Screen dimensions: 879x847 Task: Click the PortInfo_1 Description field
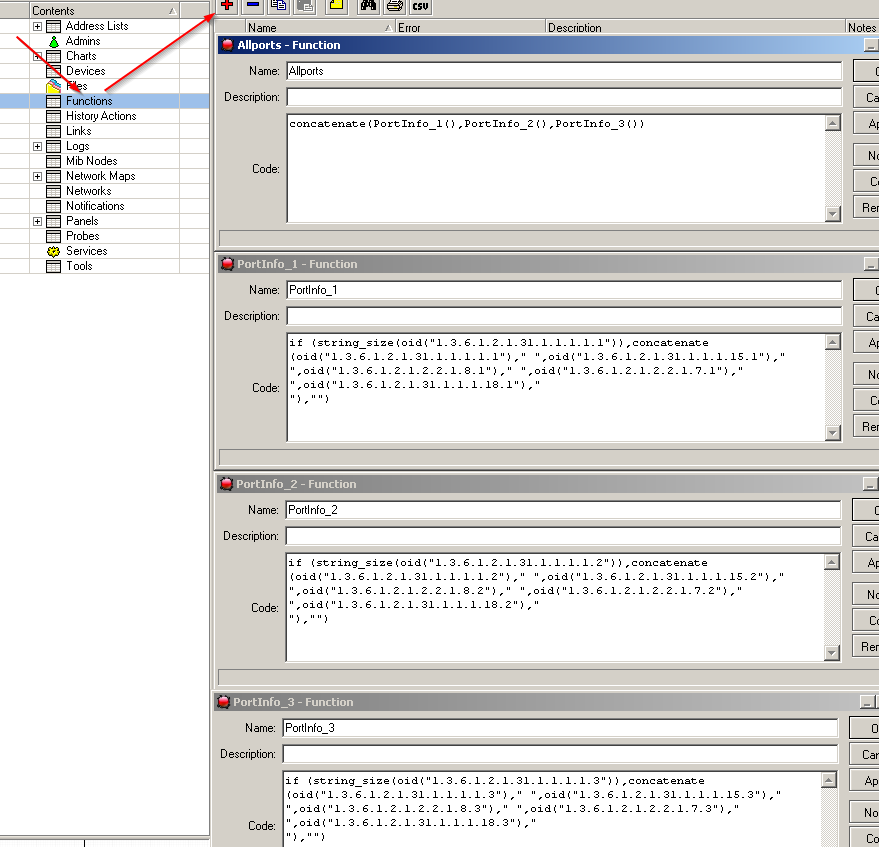tap(564, 316)
